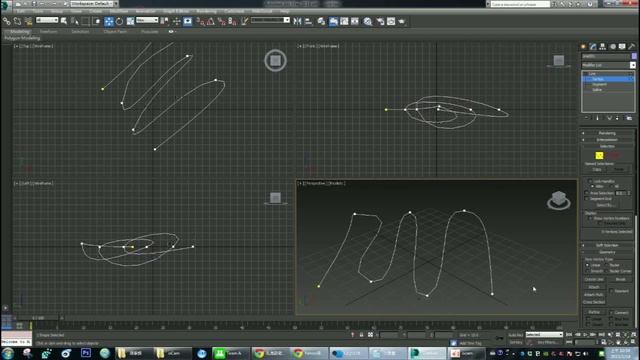
Task: Toggle the Angle Snap icon
Action: 211,21
